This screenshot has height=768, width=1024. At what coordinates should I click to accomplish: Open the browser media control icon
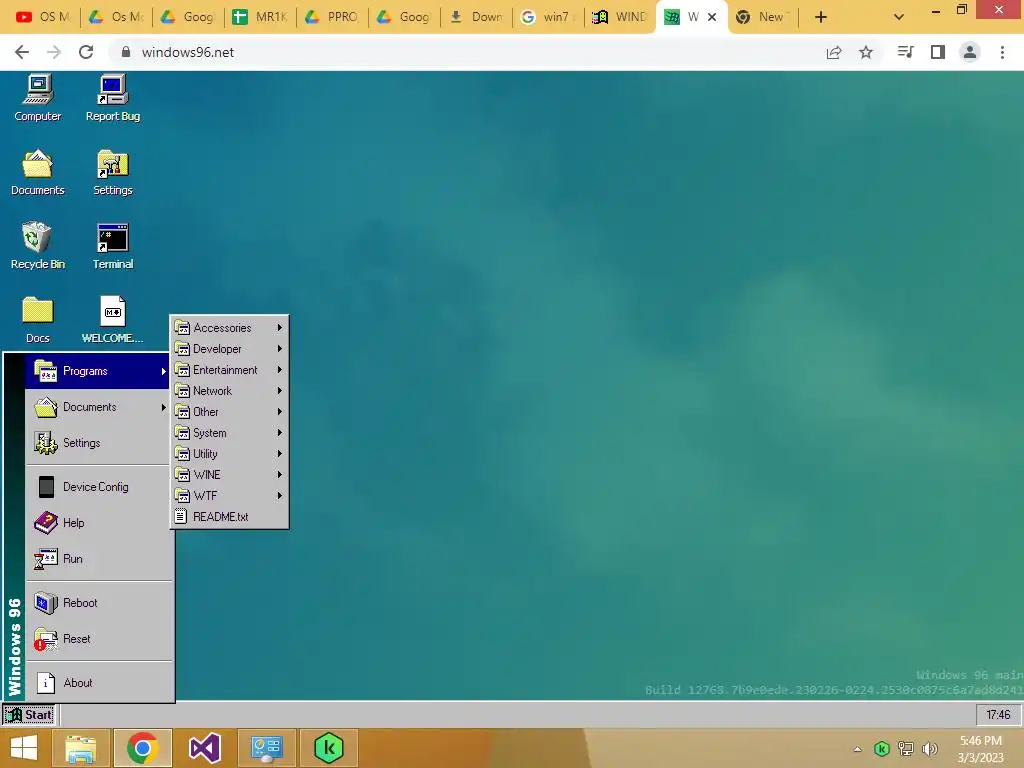tap(905, 52)
